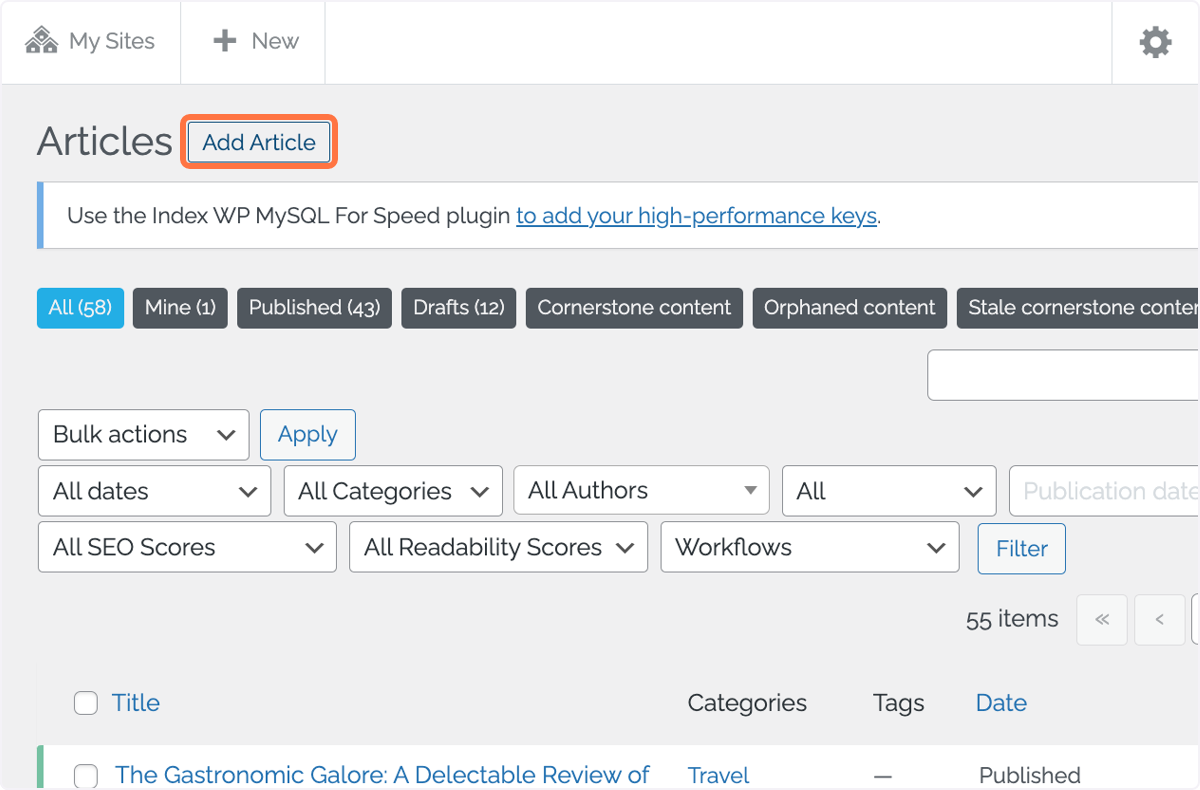Screen dimensions: 1200x790
Task: Click the 55 items count text
Action: [1012, 619]
